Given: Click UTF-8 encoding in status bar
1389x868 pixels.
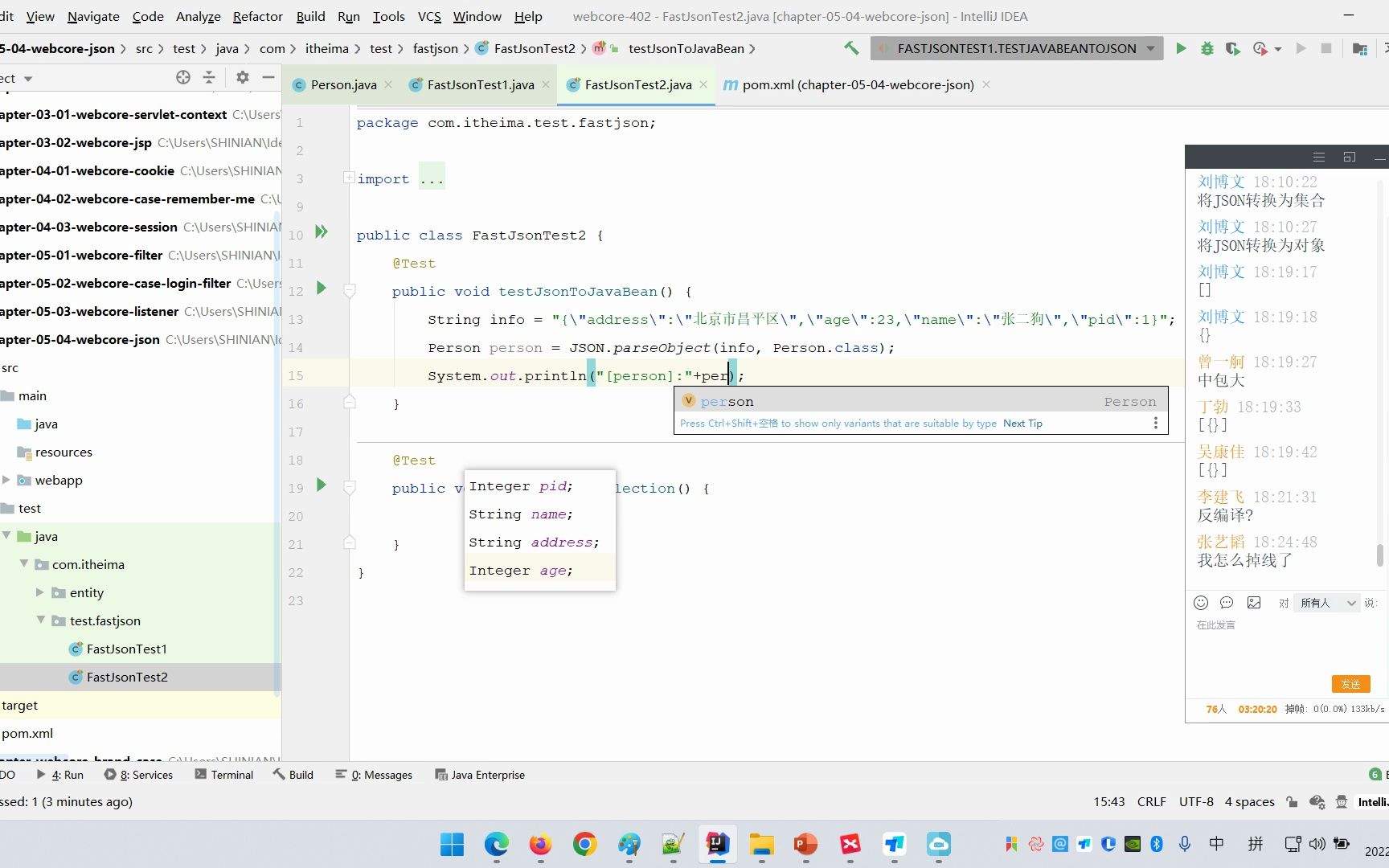Looking at the screenshot, I should click(1196, 801).
